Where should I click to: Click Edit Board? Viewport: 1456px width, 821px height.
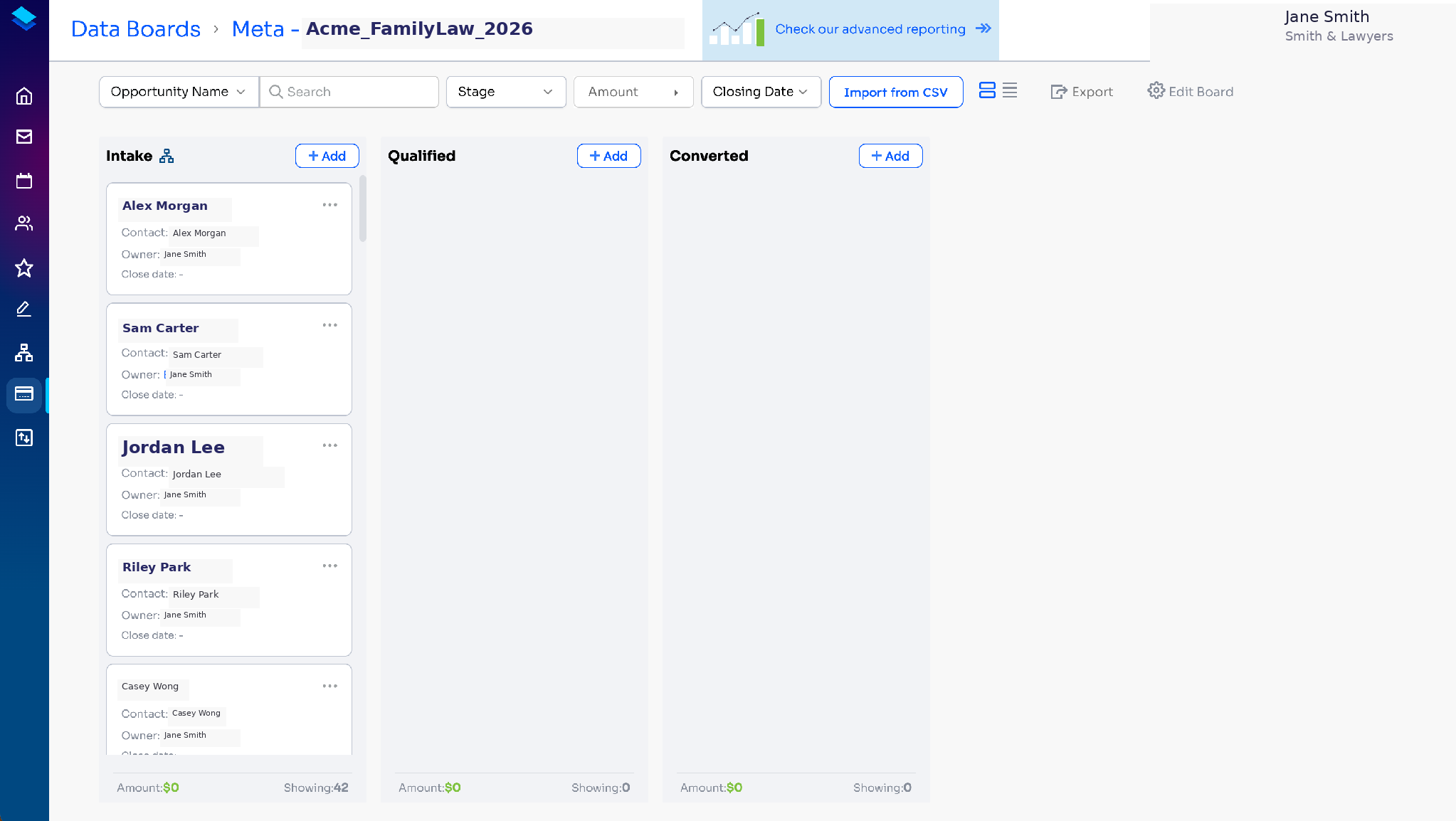[1191, 91]
